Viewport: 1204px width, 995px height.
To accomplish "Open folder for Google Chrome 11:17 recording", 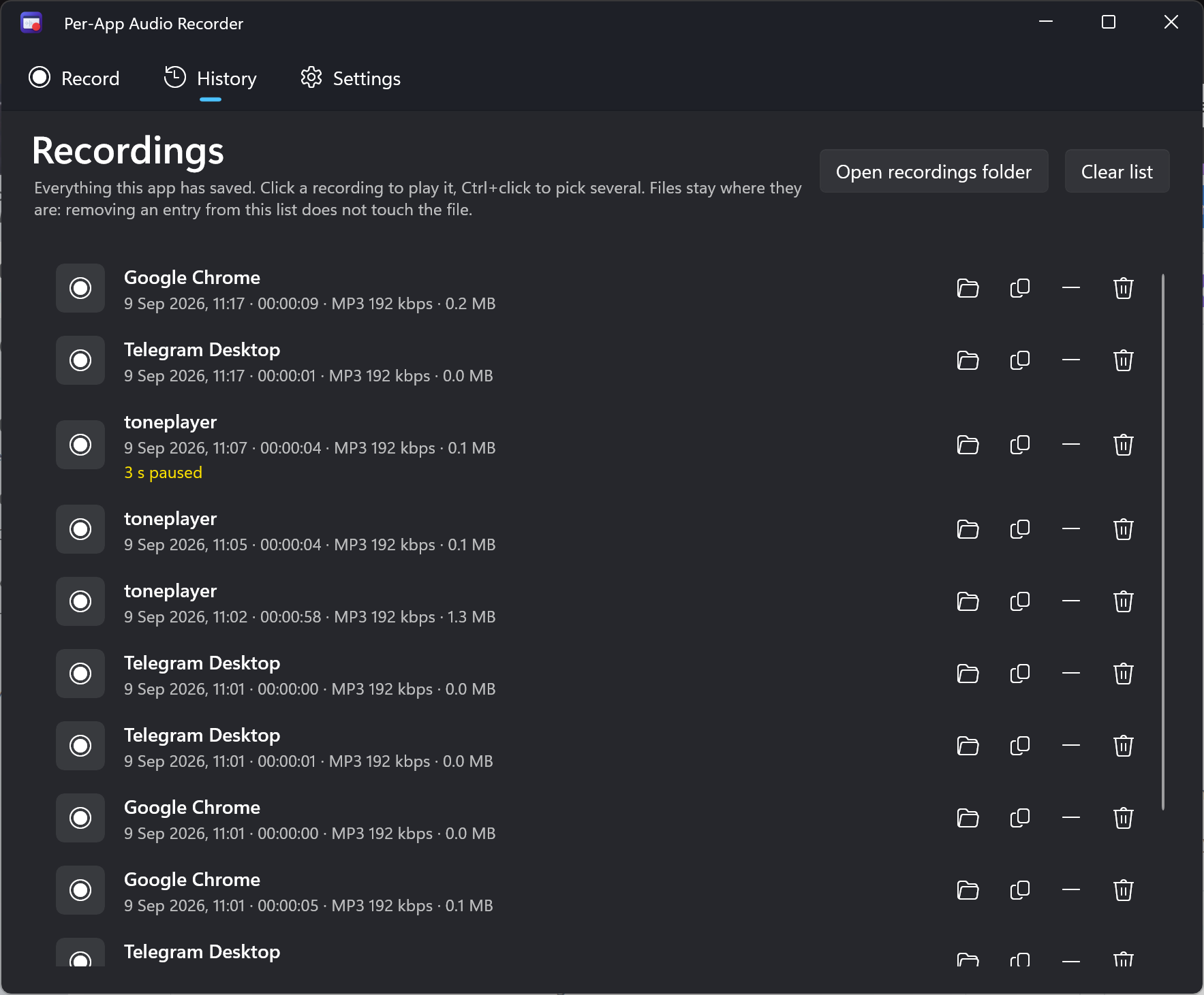I will 968,288.
